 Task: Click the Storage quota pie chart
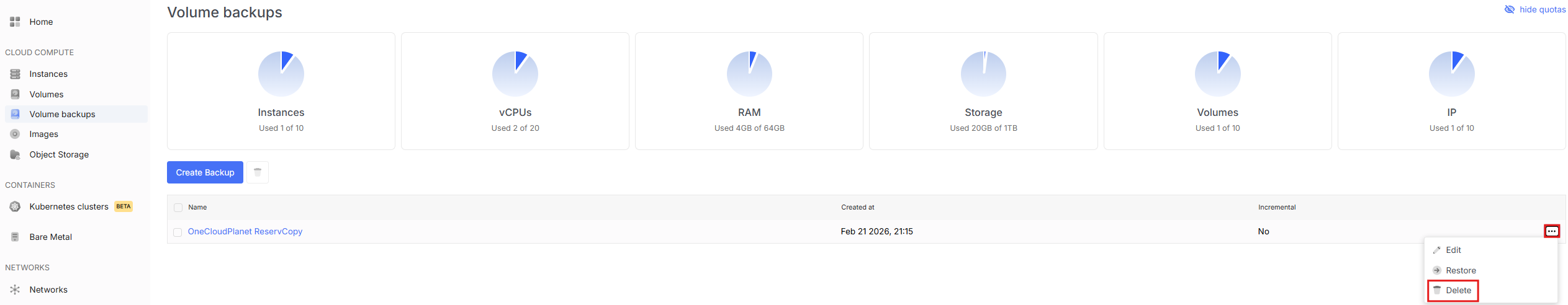pos(983,74)
